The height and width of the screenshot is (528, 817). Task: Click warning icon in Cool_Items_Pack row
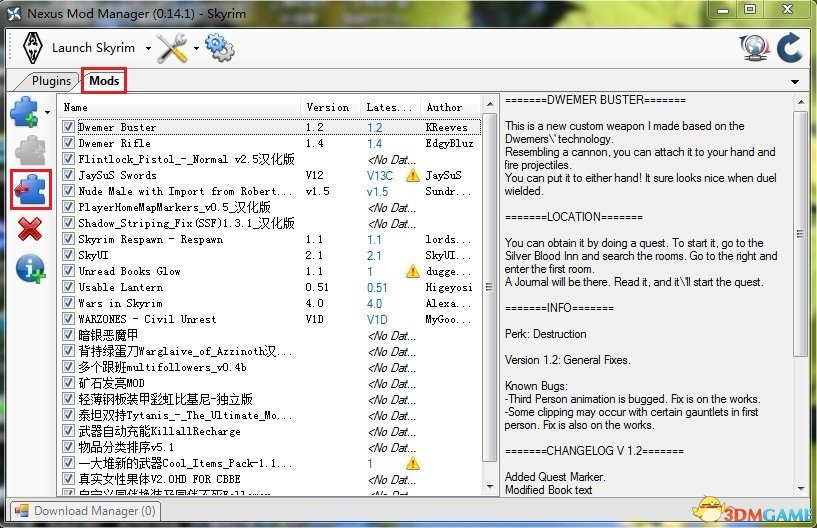(413, 463)
